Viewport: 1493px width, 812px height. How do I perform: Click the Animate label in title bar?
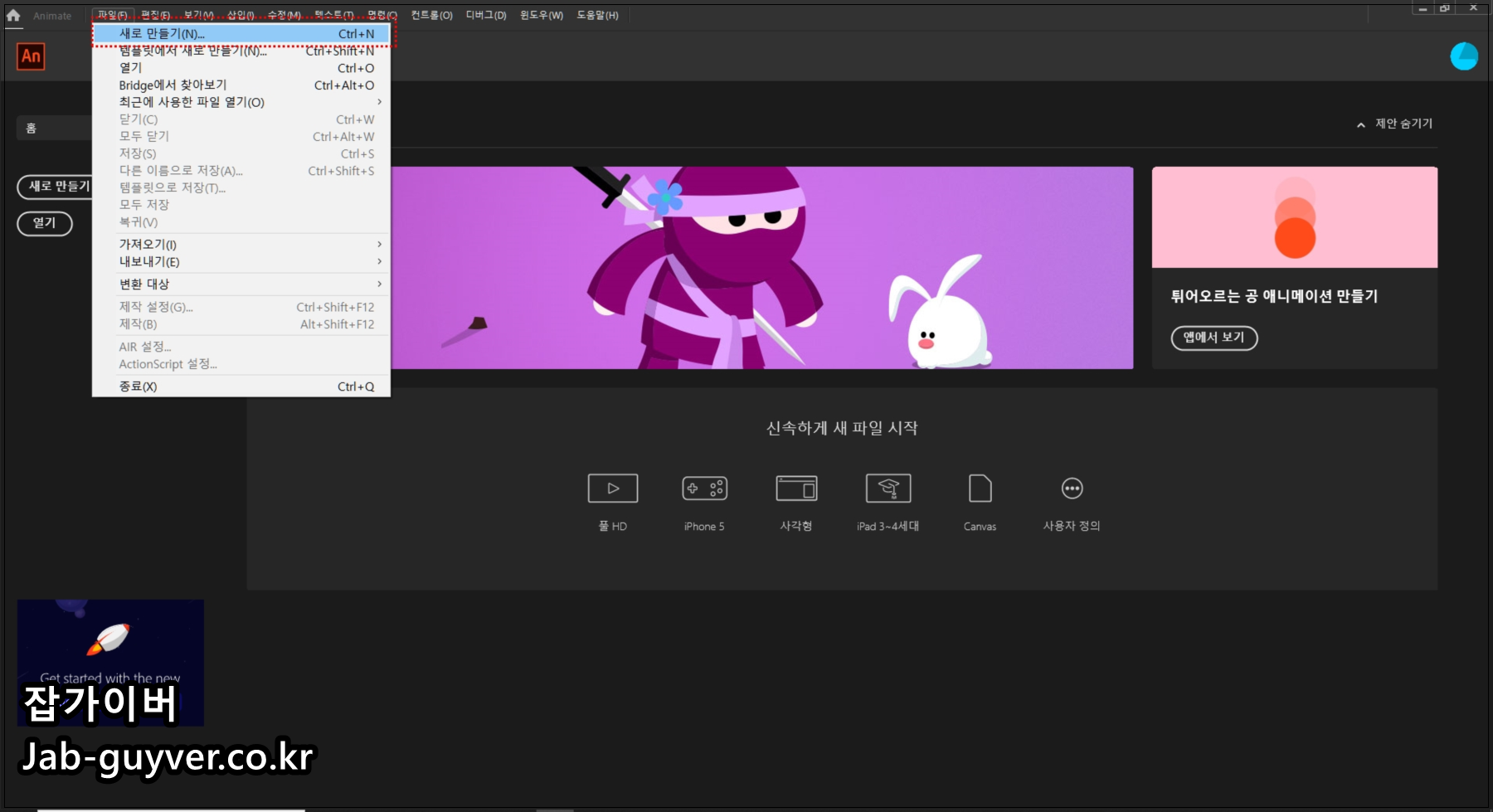tap(52, 16)
